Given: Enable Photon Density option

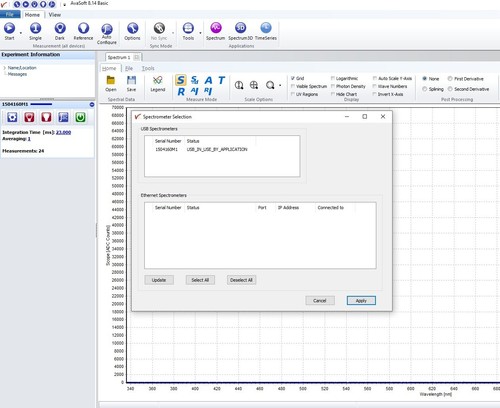Looking at the screenshot, I should (332, 86).
